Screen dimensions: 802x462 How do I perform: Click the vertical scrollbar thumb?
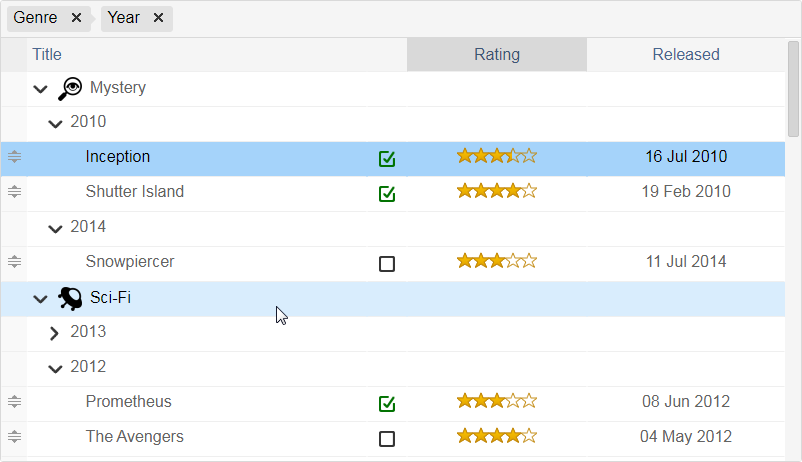point(793,89)
